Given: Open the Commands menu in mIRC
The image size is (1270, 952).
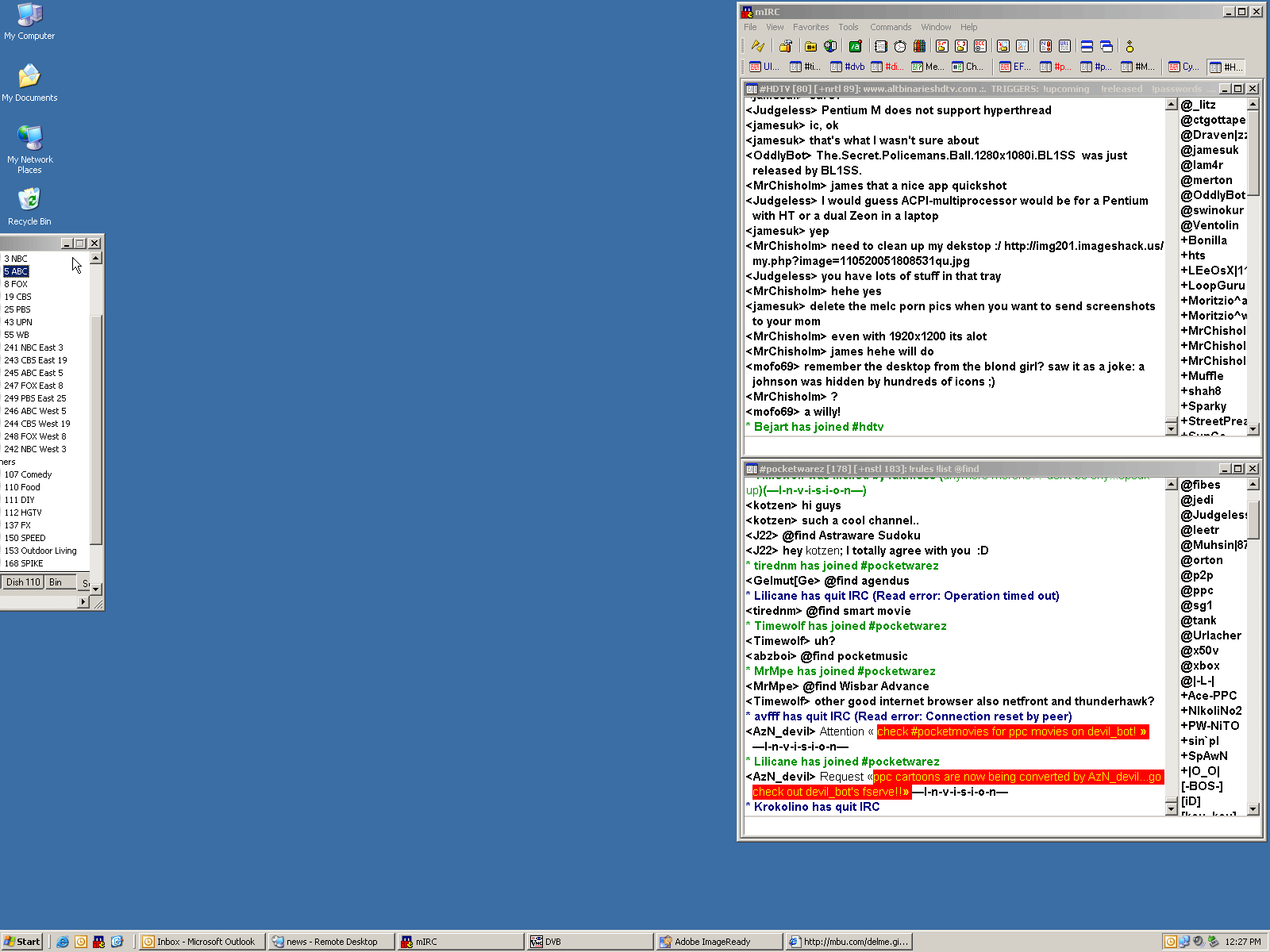Looking at the screenshot, I should coord(890,27).
